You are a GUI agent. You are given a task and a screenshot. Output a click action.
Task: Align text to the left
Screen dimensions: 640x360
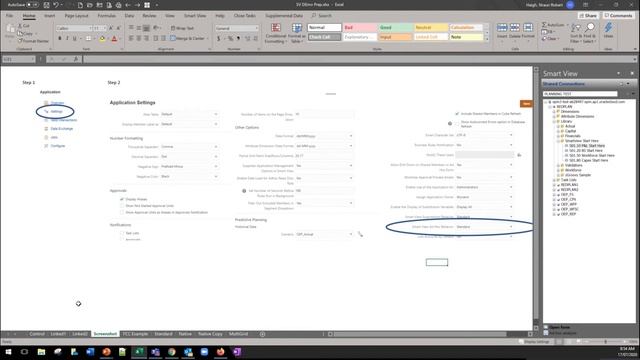click(x=131, y=38)
